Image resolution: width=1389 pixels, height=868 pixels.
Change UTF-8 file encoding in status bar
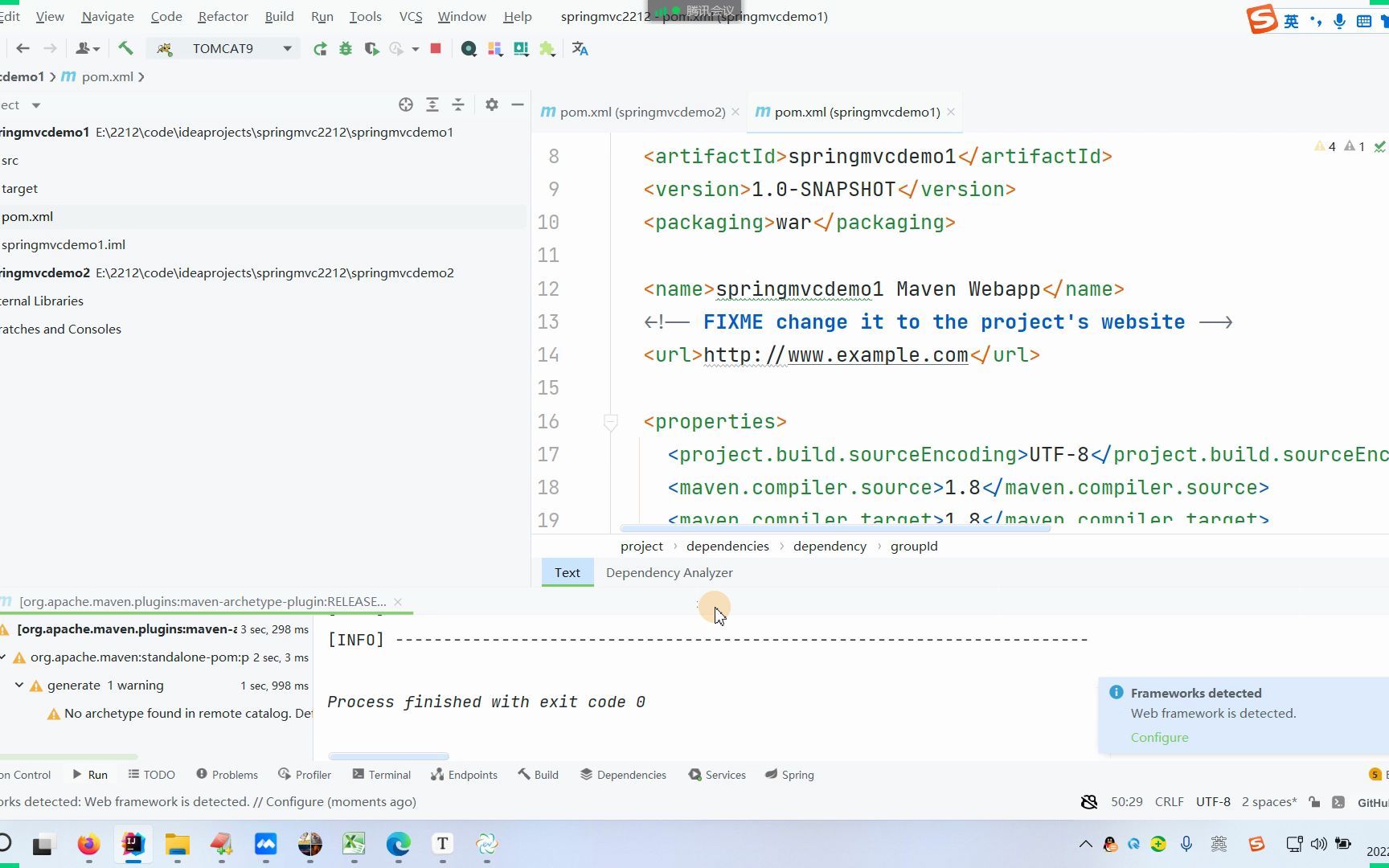point(1213,801)
